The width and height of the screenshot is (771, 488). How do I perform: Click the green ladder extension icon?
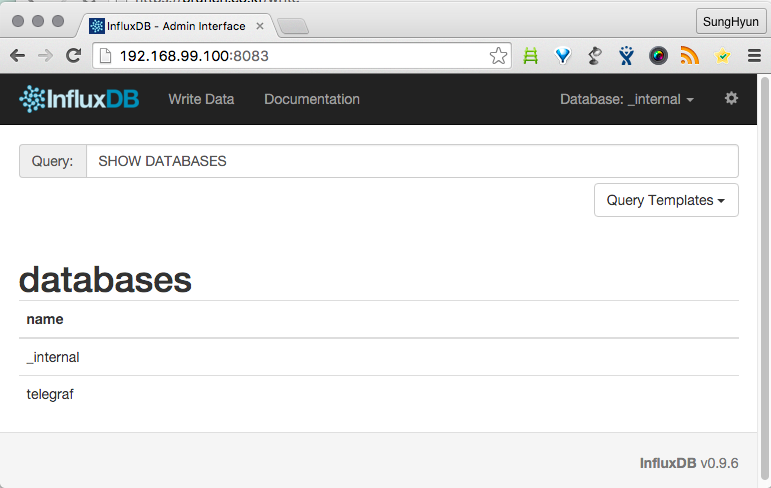coord(531,56)
